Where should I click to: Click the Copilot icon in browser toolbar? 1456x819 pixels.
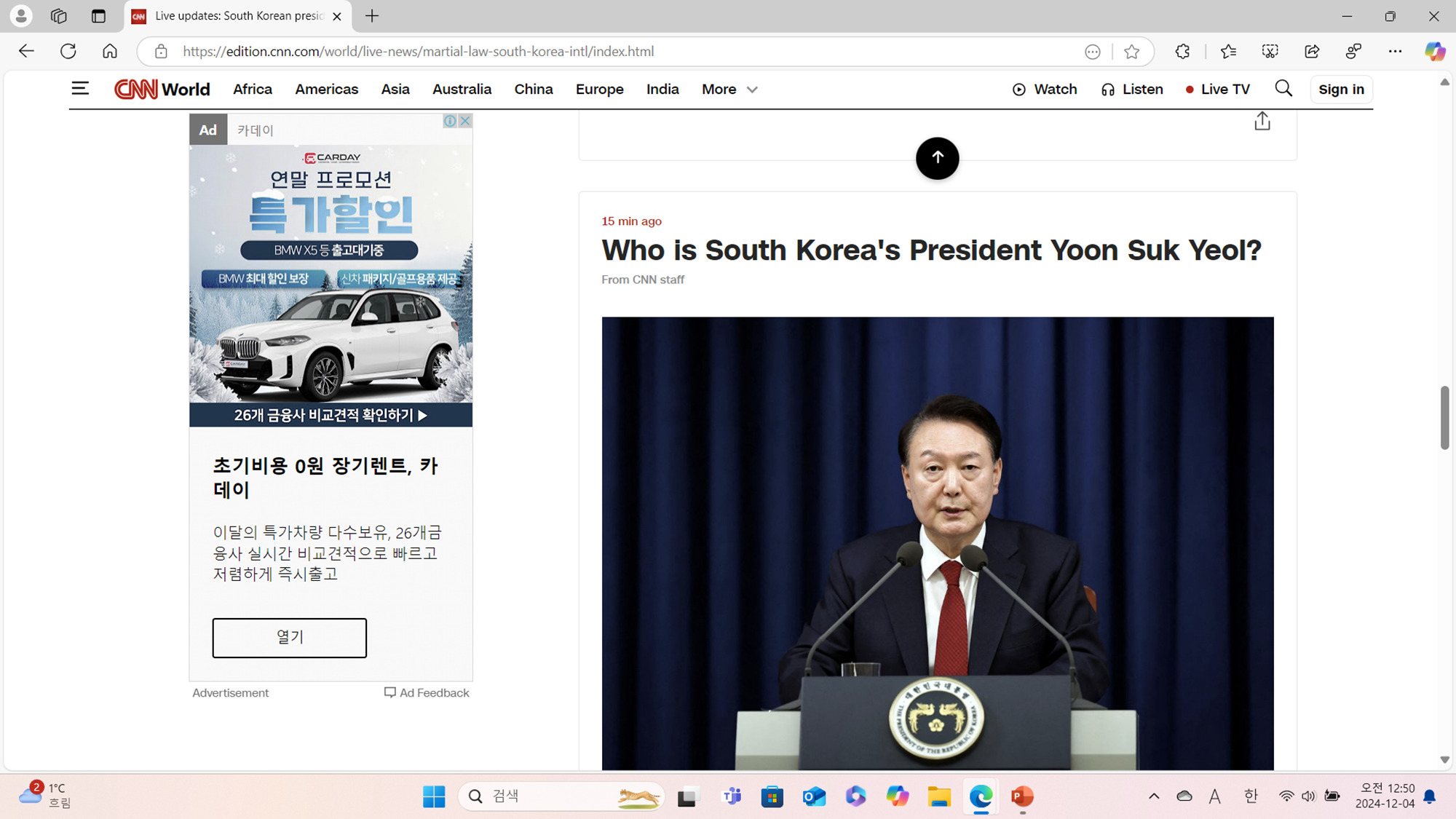click(x=1434, y=51)
